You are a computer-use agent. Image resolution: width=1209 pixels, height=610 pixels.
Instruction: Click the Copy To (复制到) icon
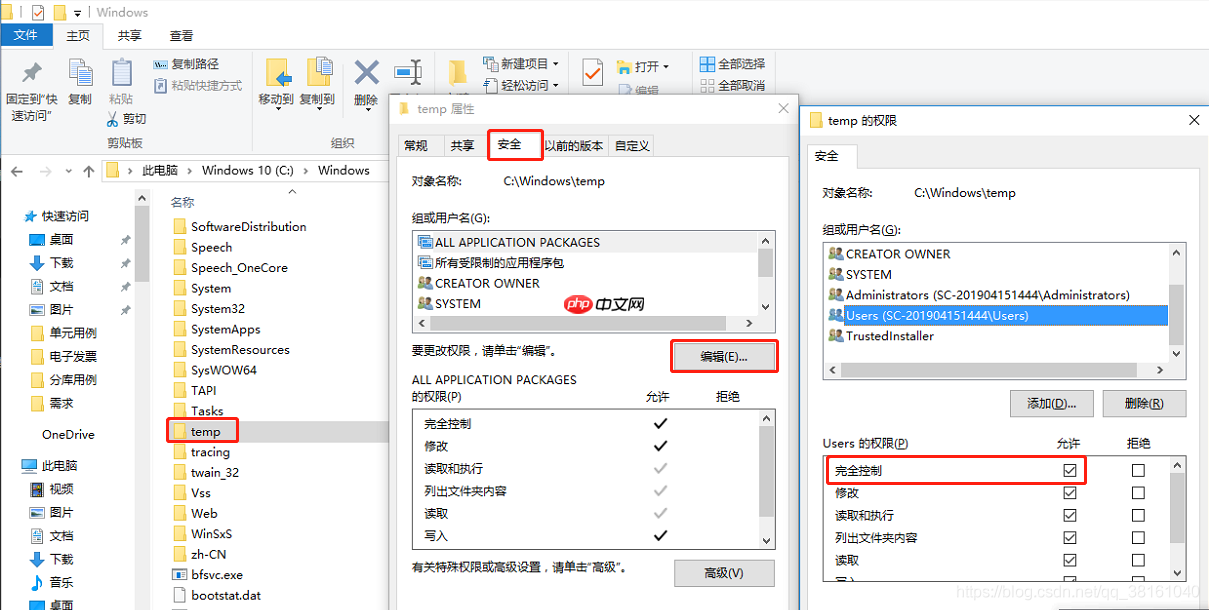coord(318,72)
